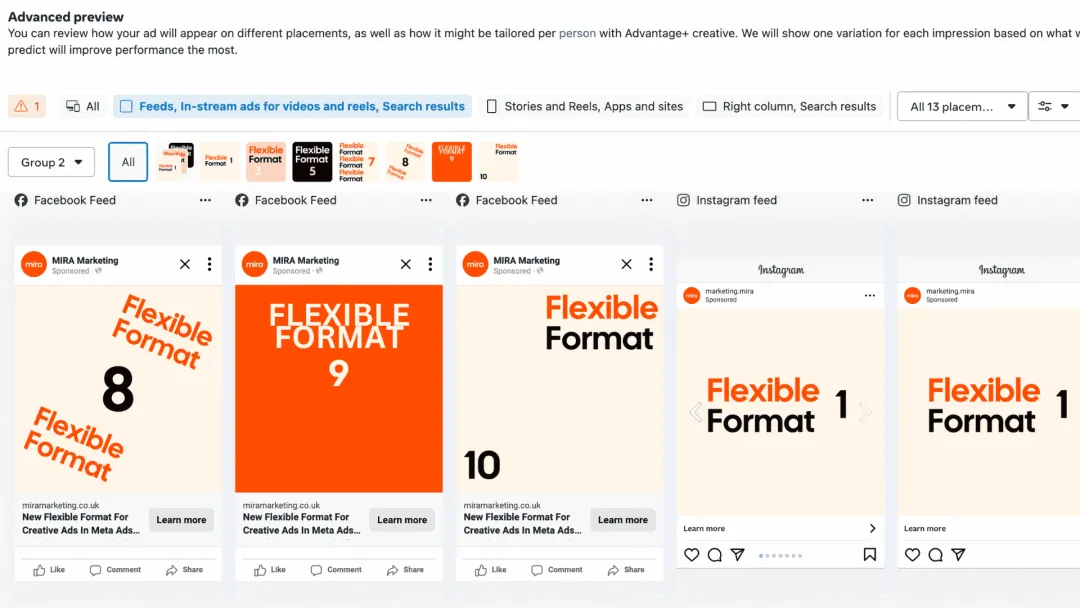Select the orange Flexible Format 9 thumbnail
The width and height of the screenshot is (1080, 608).
pos(452,162)
